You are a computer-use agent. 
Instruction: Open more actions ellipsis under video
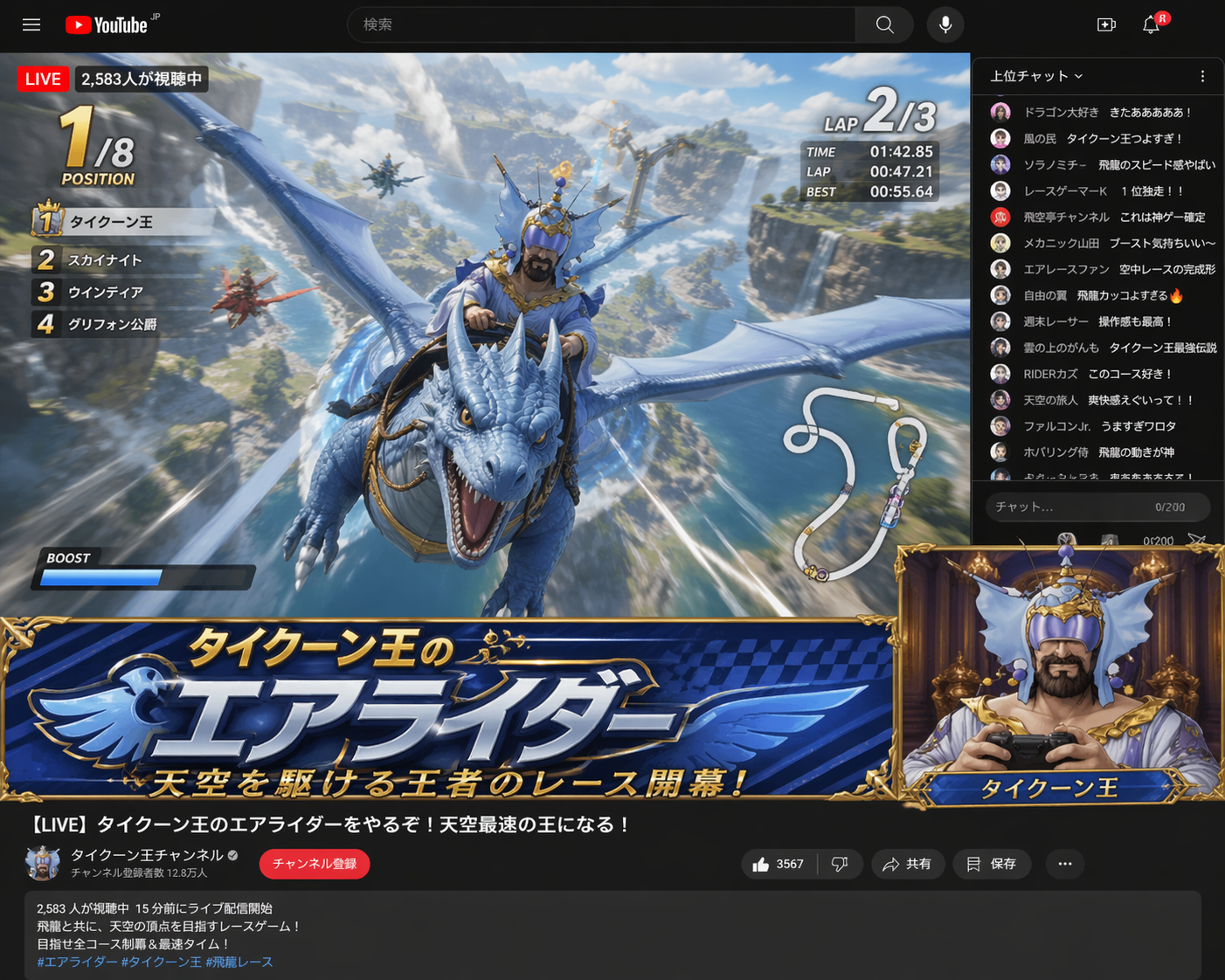pyautogui.click(x=1064, y=864)
